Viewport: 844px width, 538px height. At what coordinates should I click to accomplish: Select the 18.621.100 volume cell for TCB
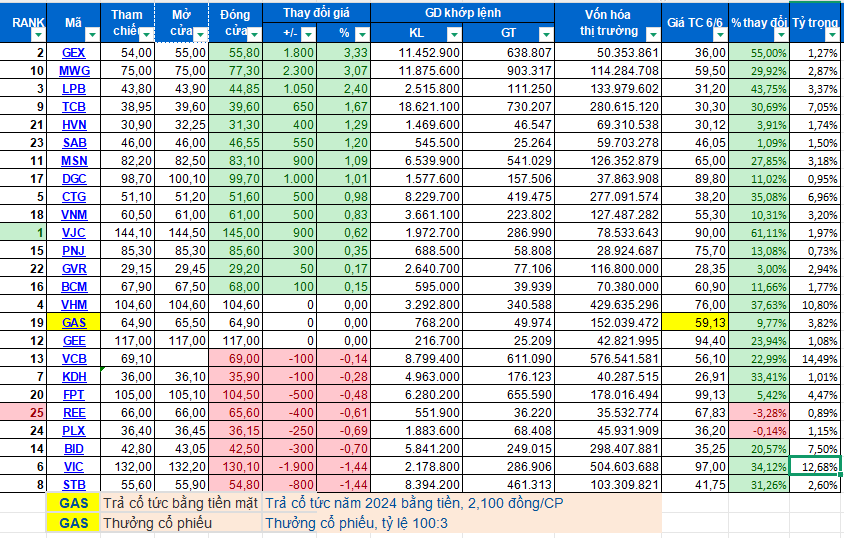[417, 107]
